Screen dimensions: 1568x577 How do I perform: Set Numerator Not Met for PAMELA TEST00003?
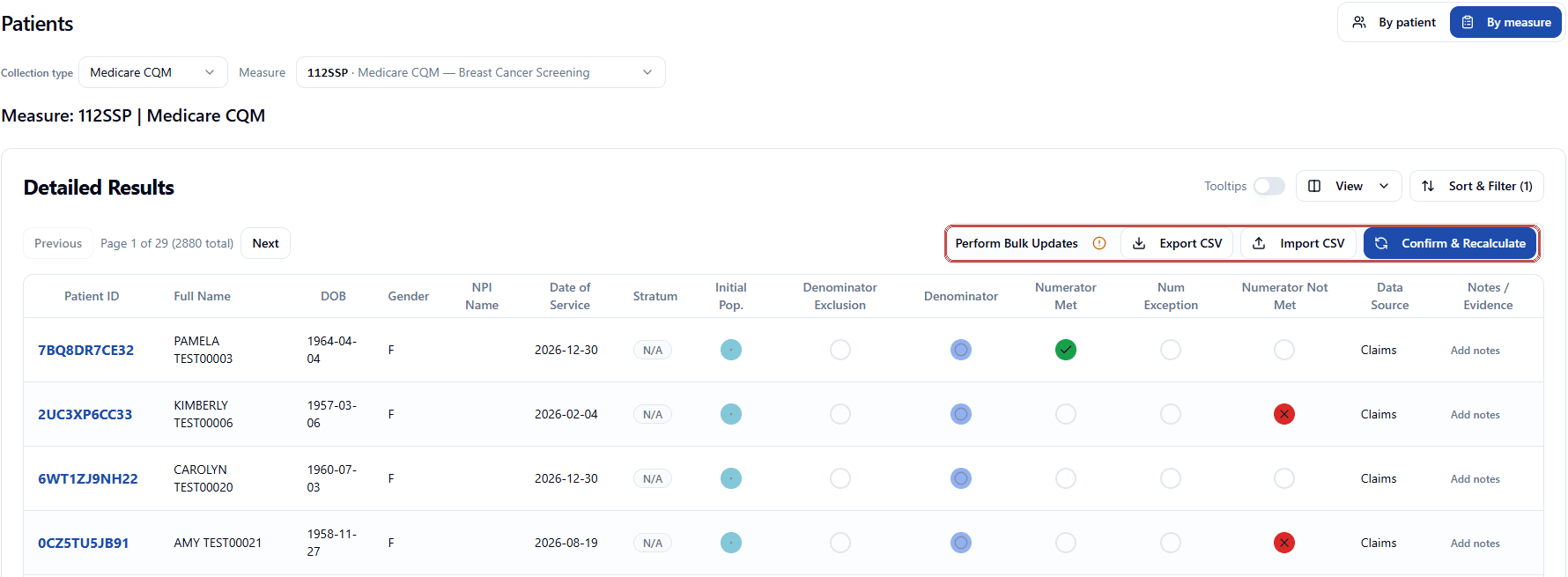[1284, 350]
